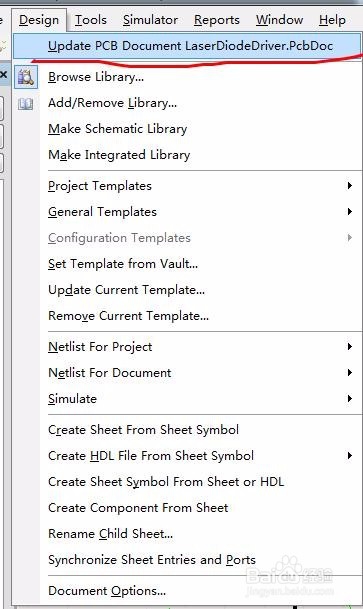
Task: Click the Browse Library binoculars icon
Action: [x=26, y=77]
